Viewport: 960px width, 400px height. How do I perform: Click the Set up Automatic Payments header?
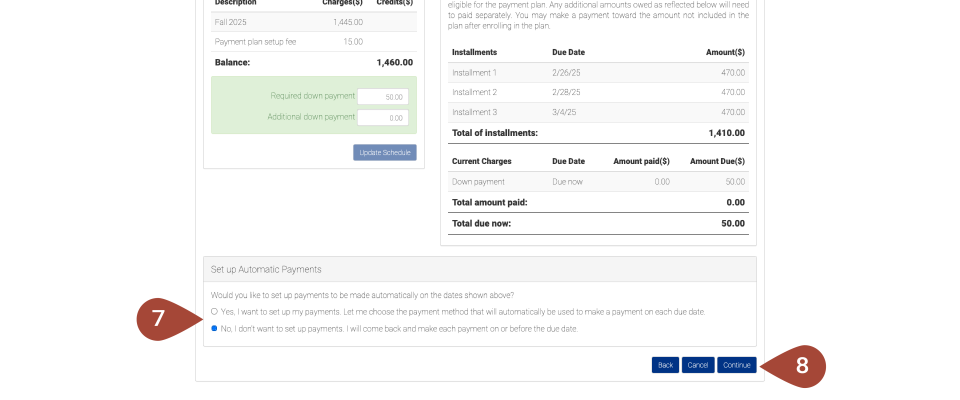[479, 270]
